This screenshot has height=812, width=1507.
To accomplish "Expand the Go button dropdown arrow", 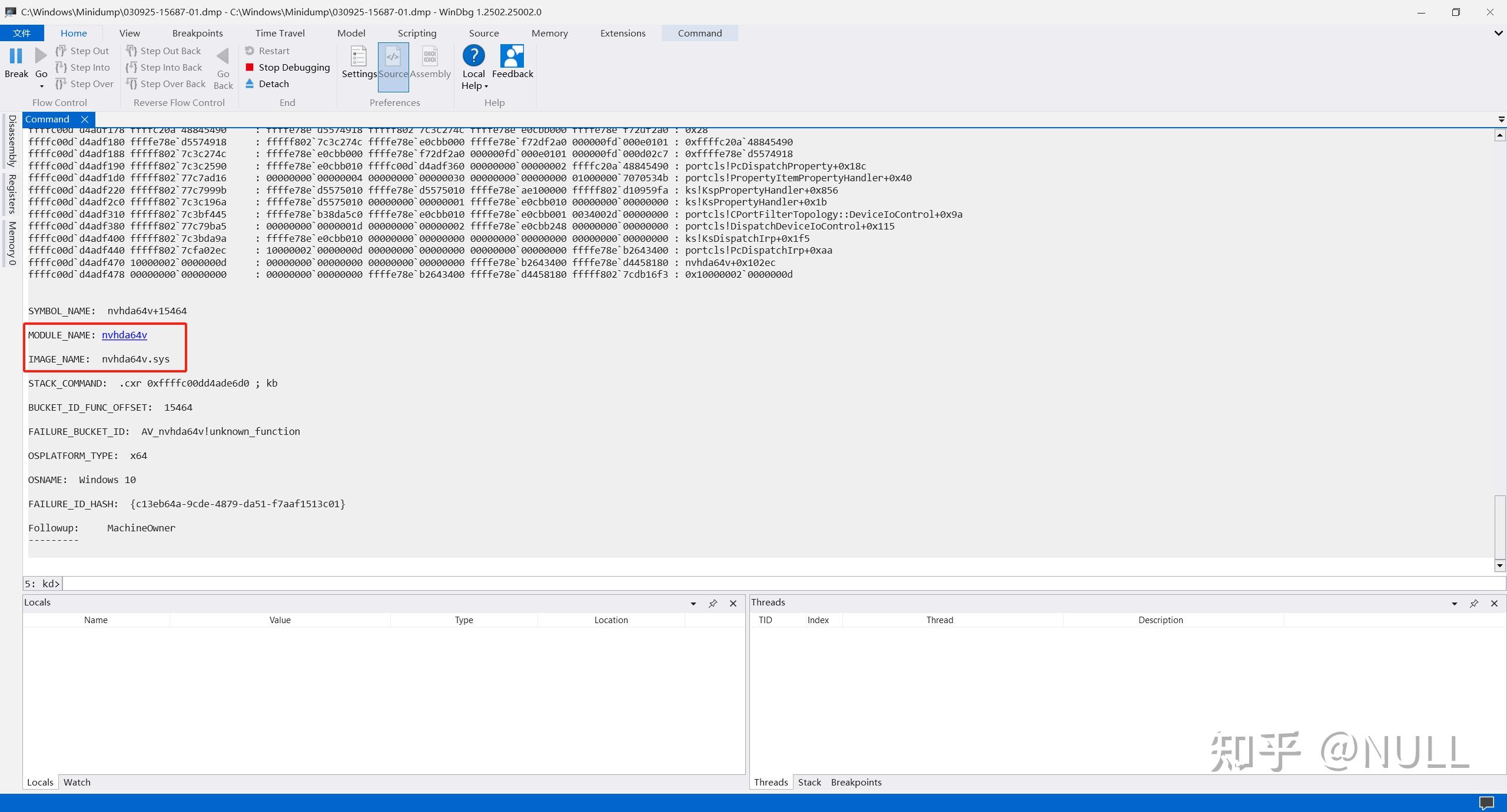I will pos(41,86).
